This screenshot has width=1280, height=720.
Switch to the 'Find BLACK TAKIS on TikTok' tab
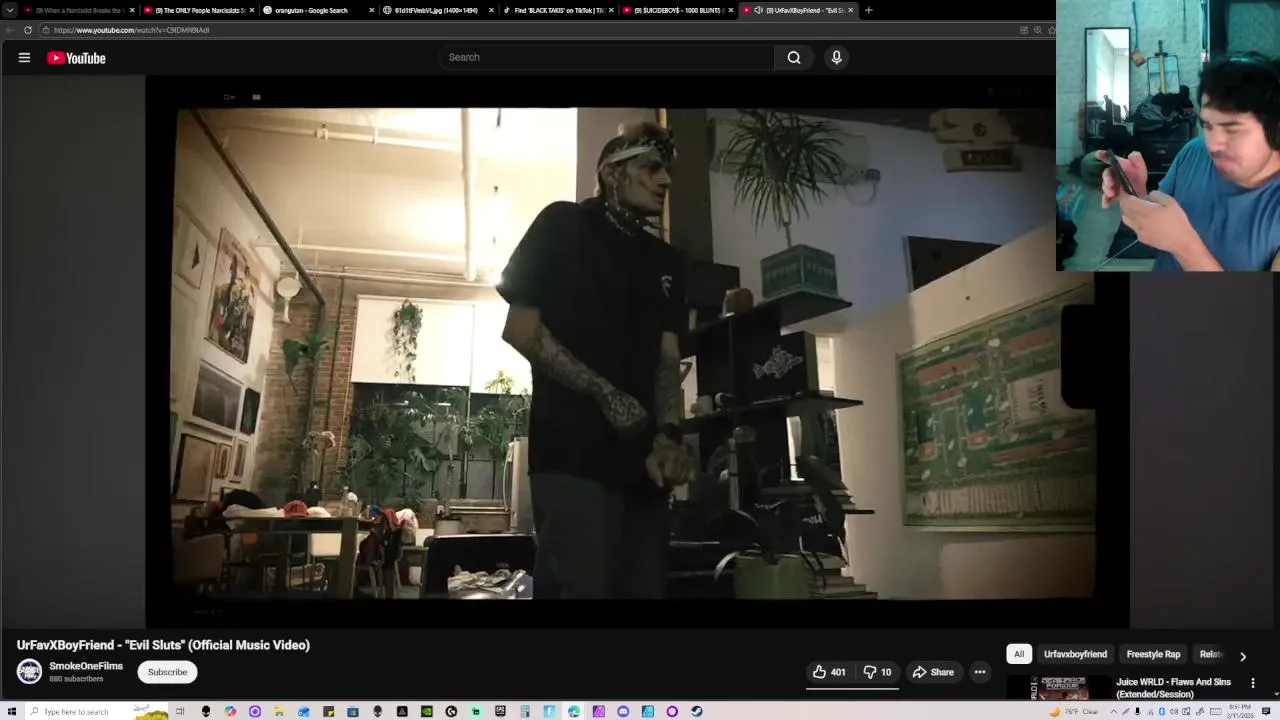click(x=558, y=10)
